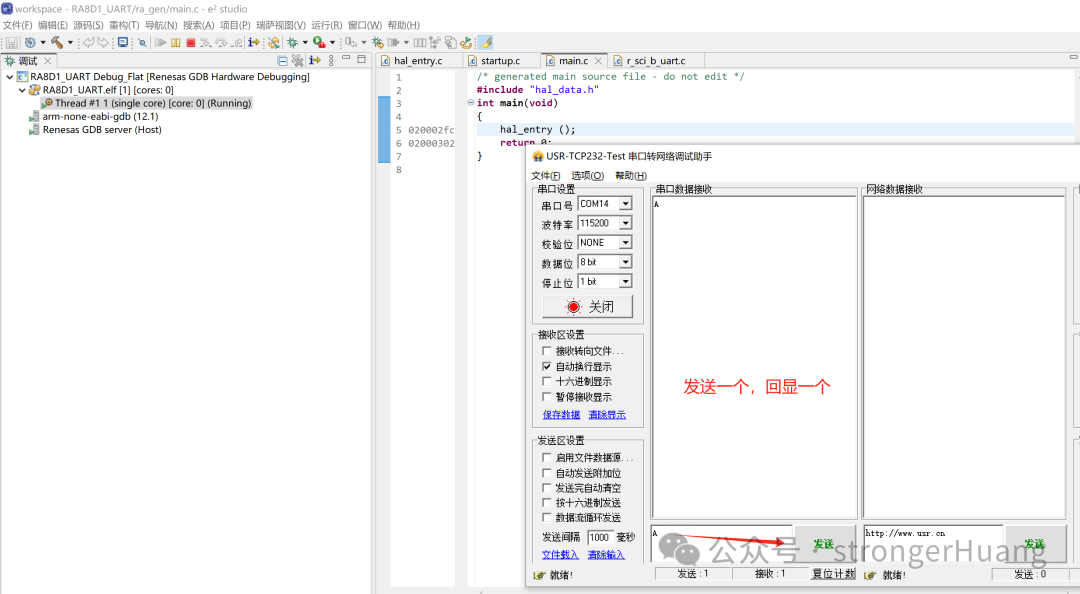This screenshot has width=1080, height=594.
Task: Select the Suspend (pause) debug icon
Action: 176,42
